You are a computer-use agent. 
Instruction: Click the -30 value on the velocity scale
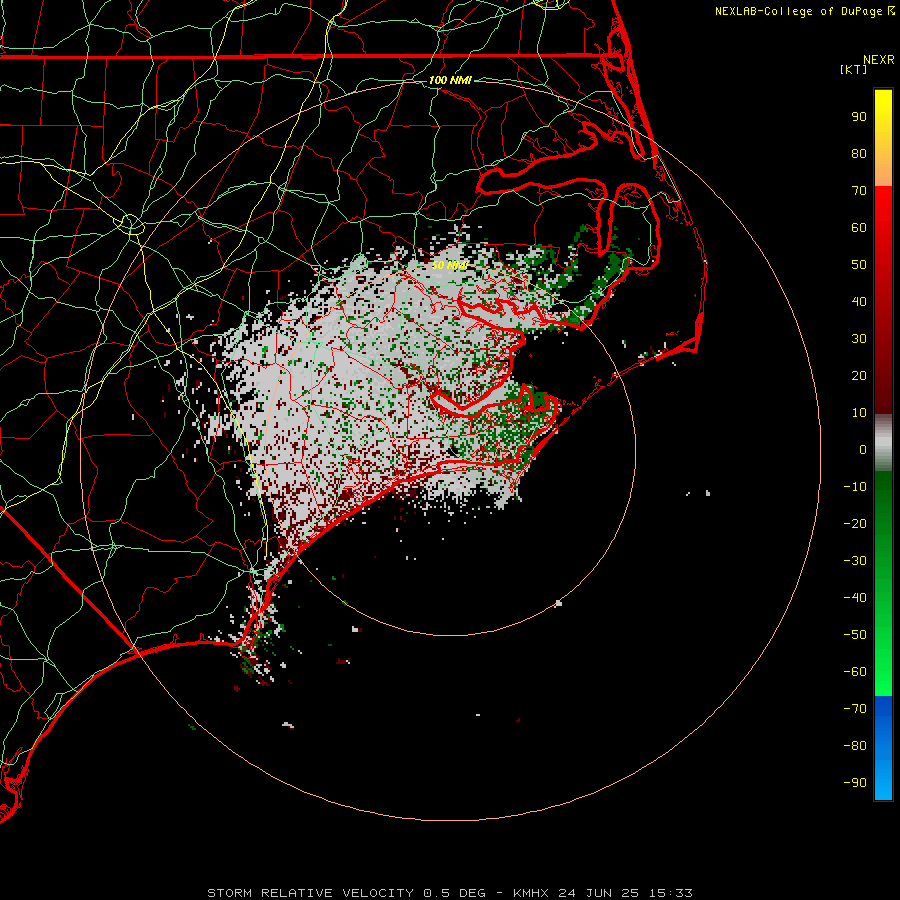coord(855,561)
